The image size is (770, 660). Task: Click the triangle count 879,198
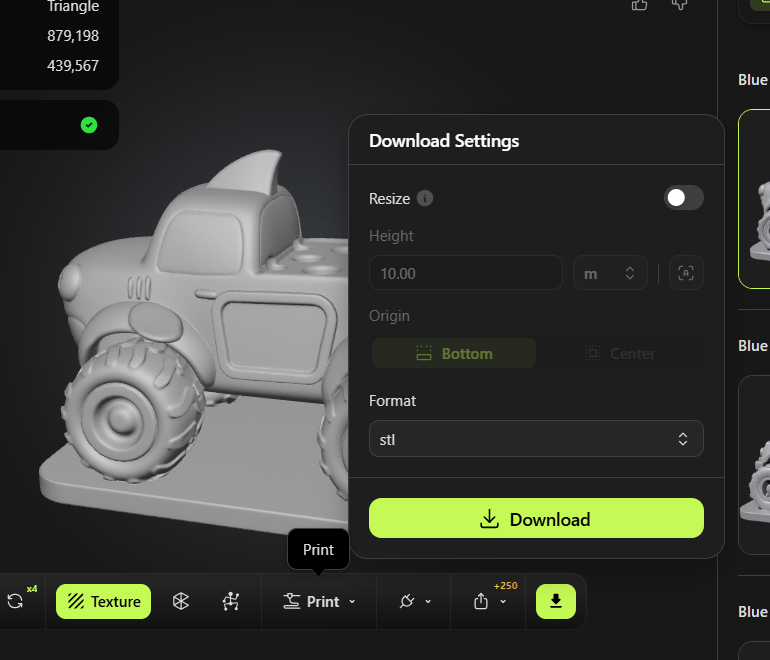coord(73,36)
